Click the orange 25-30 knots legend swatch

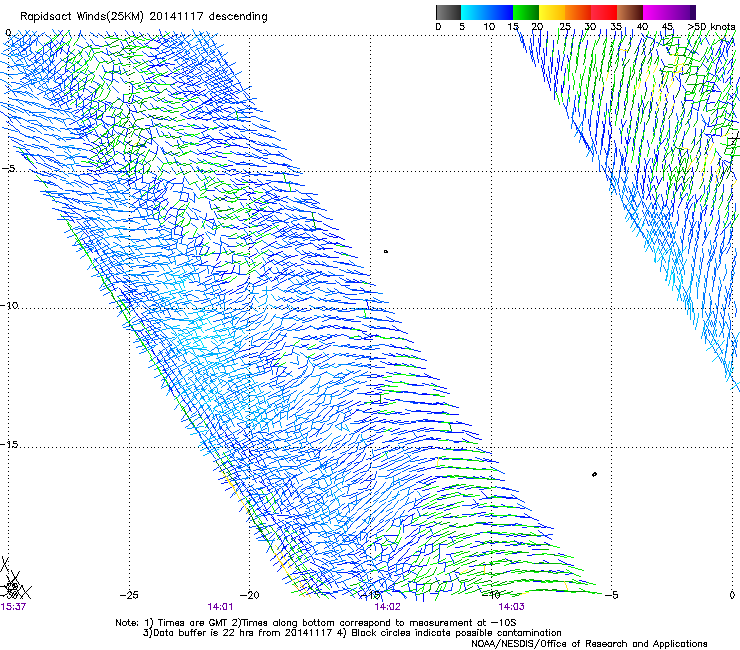click(x=578, y=12)
